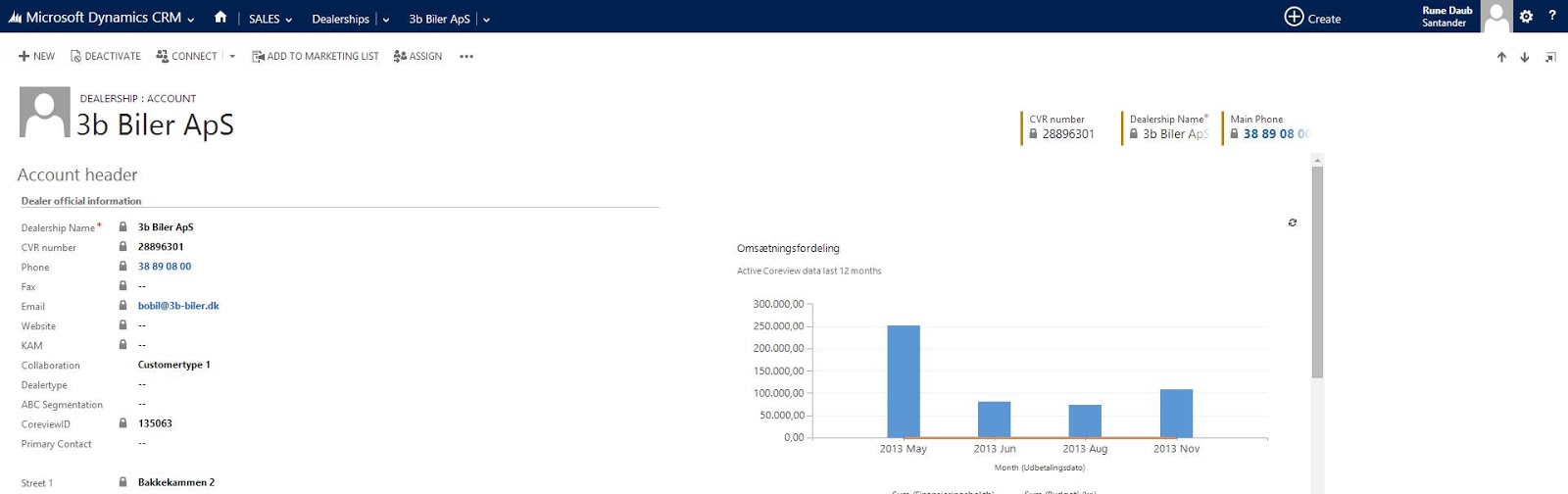Click the pop-out form icon
The width and height of the screenshot is (1568, 494).
1550,57
